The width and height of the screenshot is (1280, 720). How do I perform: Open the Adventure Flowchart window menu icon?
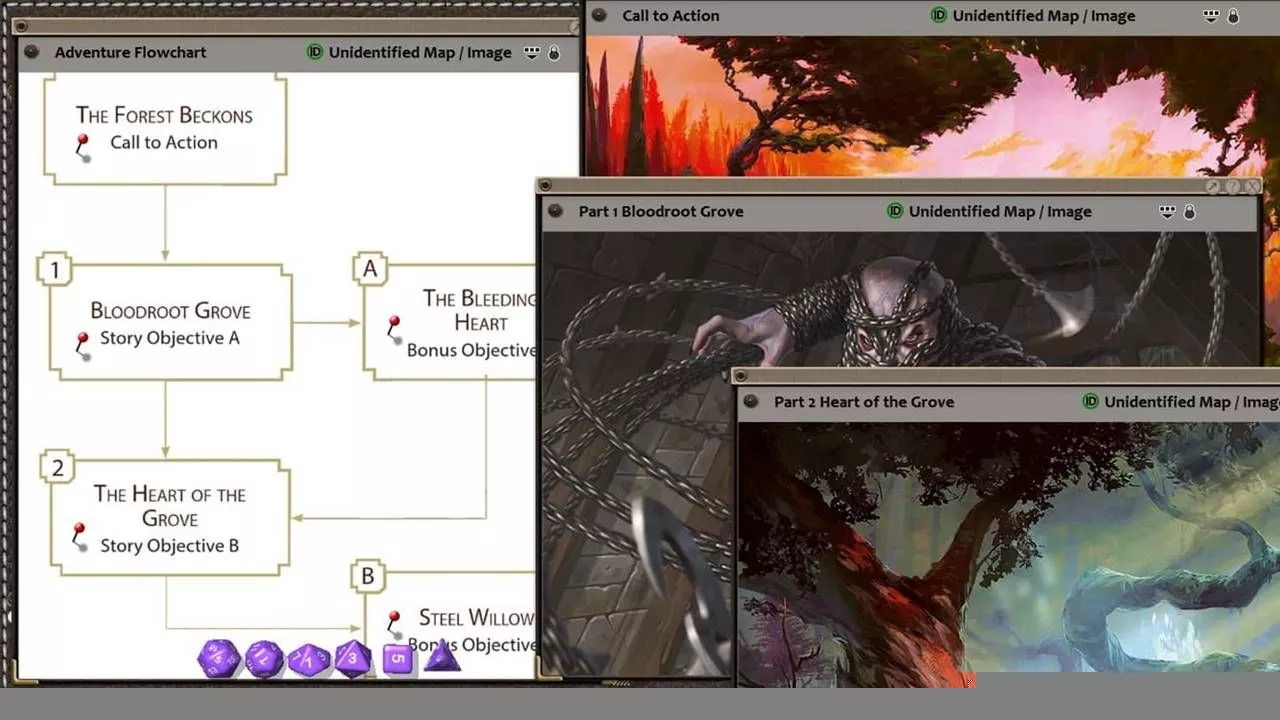point(31,52)
